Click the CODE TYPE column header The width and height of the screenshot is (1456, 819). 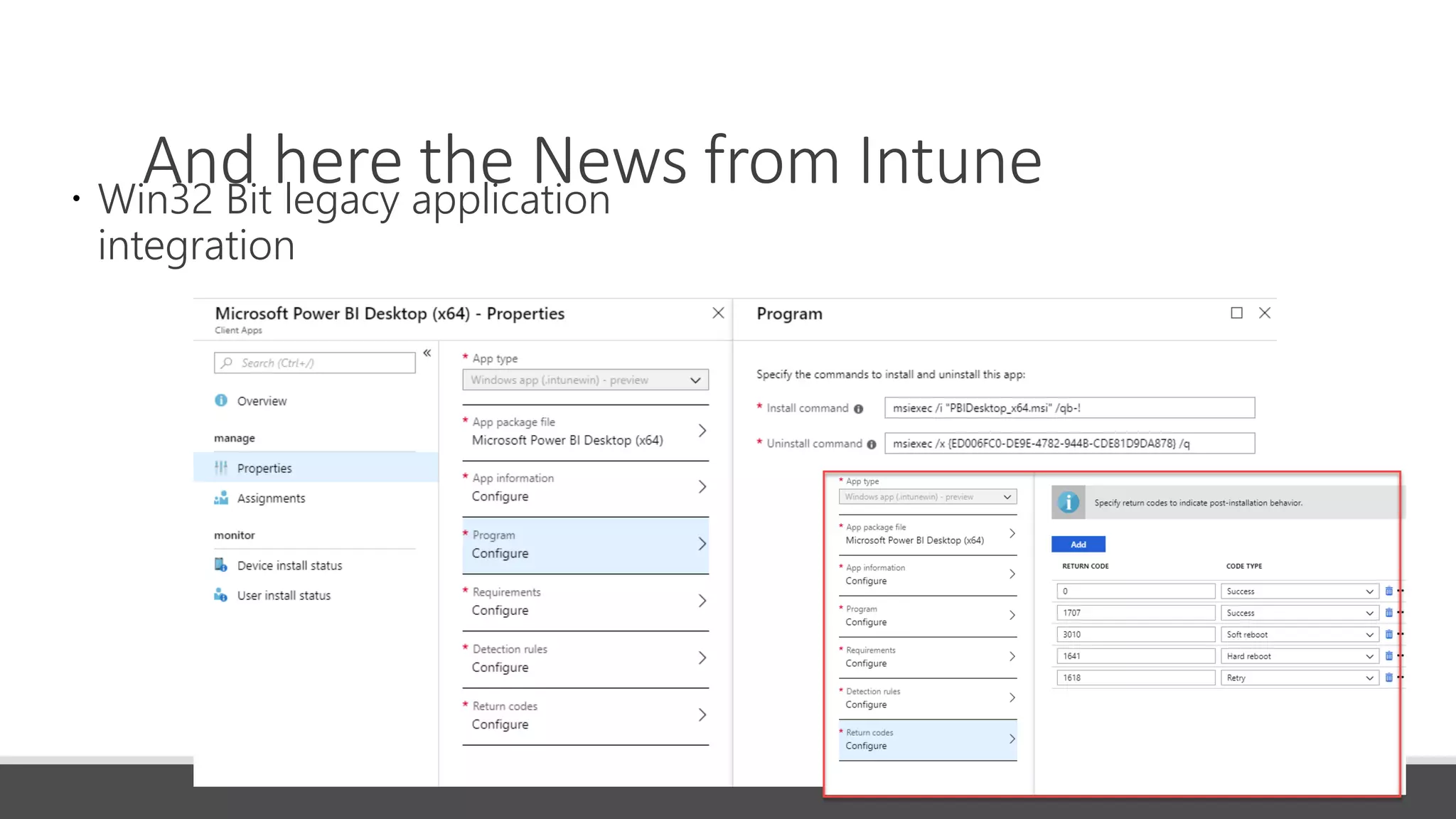(x=1244, y=567)
